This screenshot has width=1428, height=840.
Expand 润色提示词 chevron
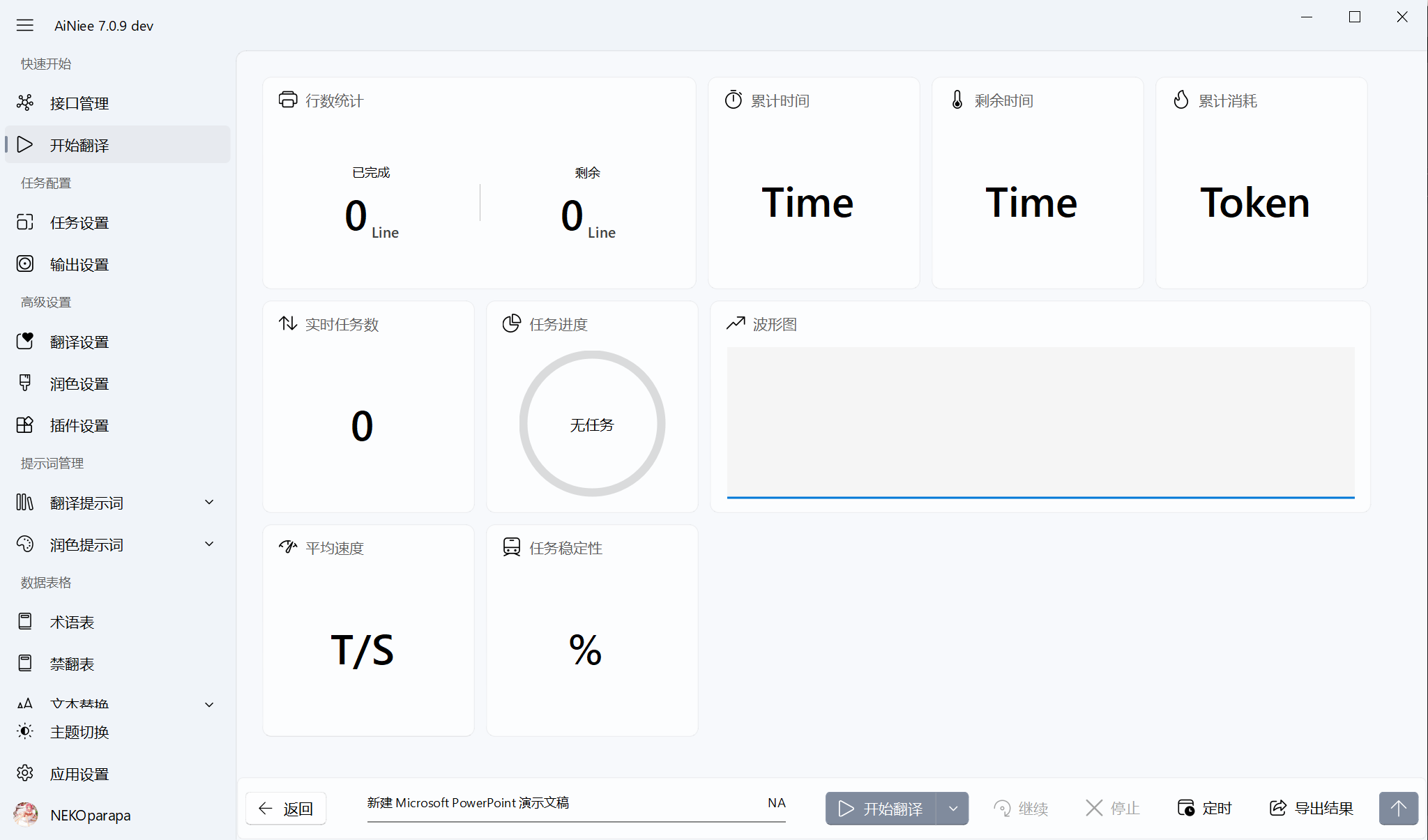pos(209,544)
